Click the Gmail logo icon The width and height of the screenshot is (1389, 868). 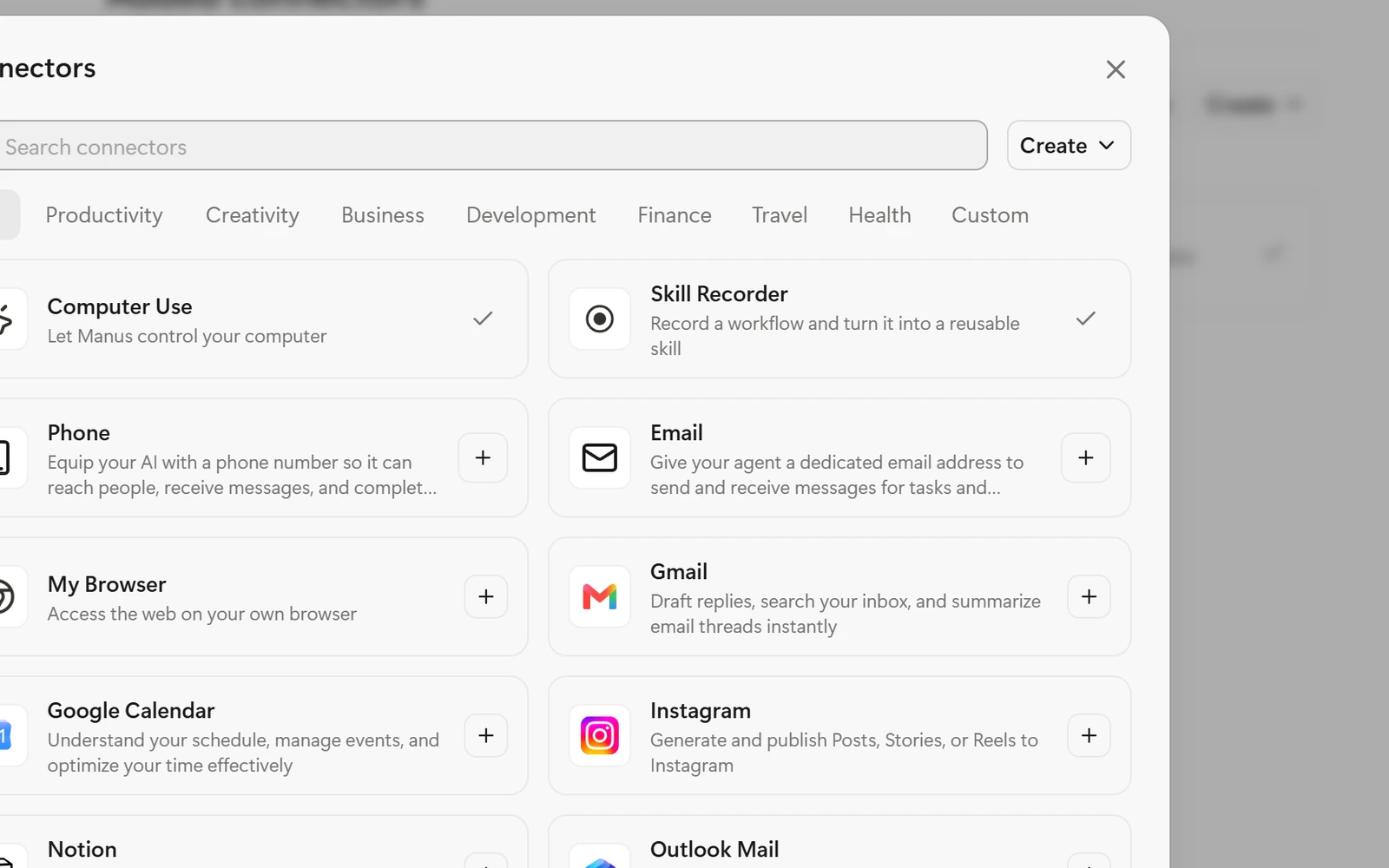(x=600, y=596)
